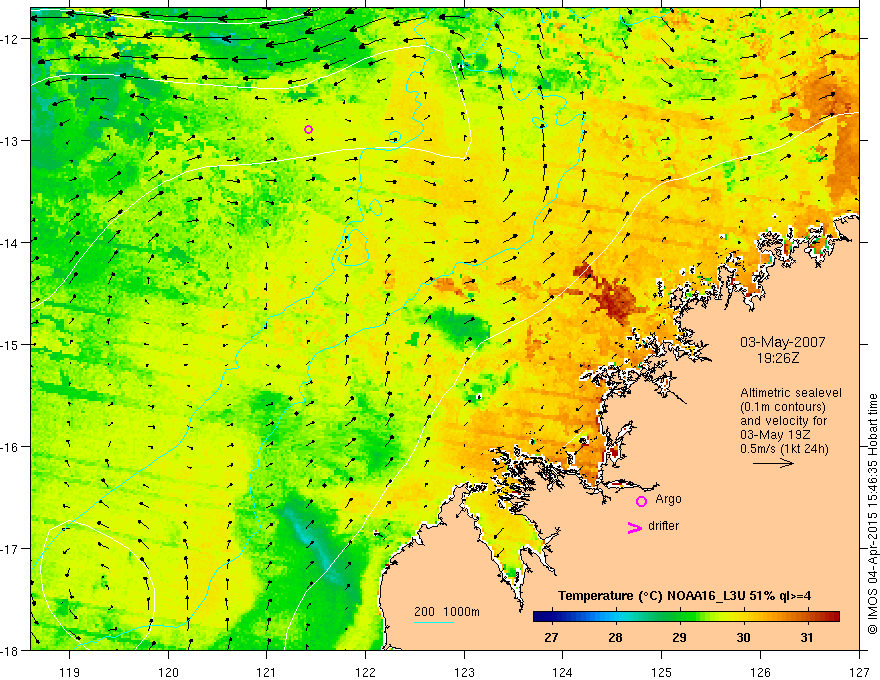Click the '03-May-2007' date text
The width and height of the screenshot is (880, 680).
(x=782, y=342)
